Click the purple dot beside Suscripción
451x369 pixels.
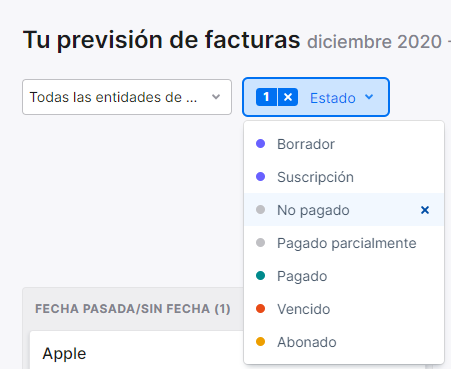(x=260, y=177)
